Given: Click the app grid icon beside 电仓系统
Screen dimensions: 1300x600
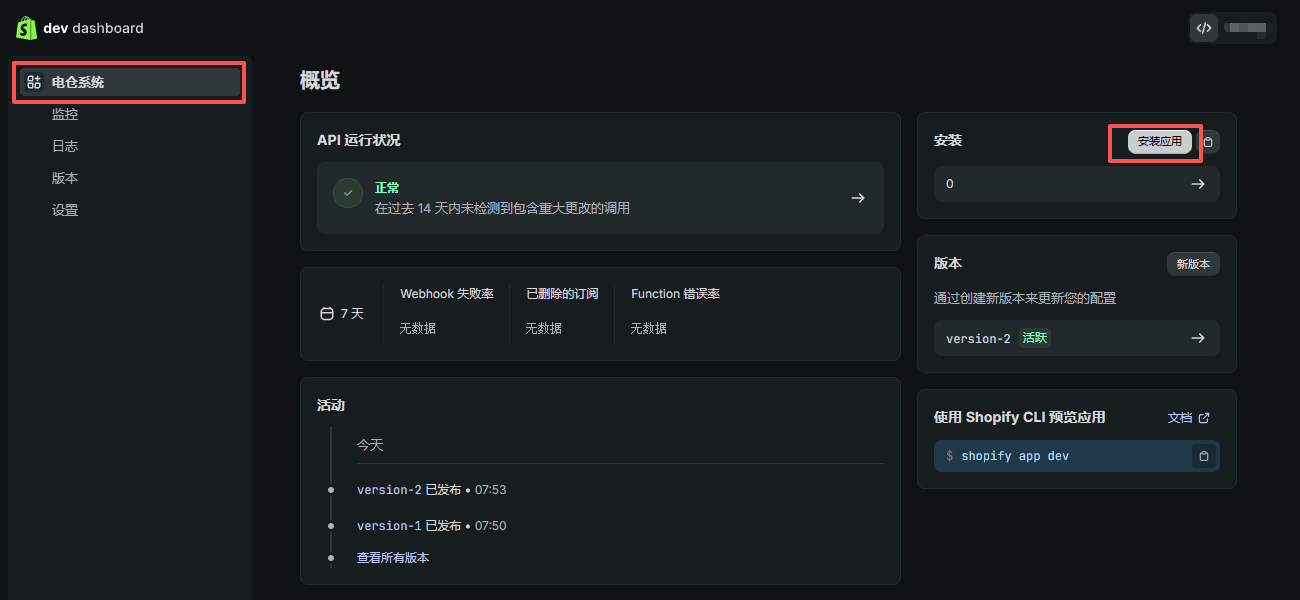Looking at the screenshot, I should point(34,82).
